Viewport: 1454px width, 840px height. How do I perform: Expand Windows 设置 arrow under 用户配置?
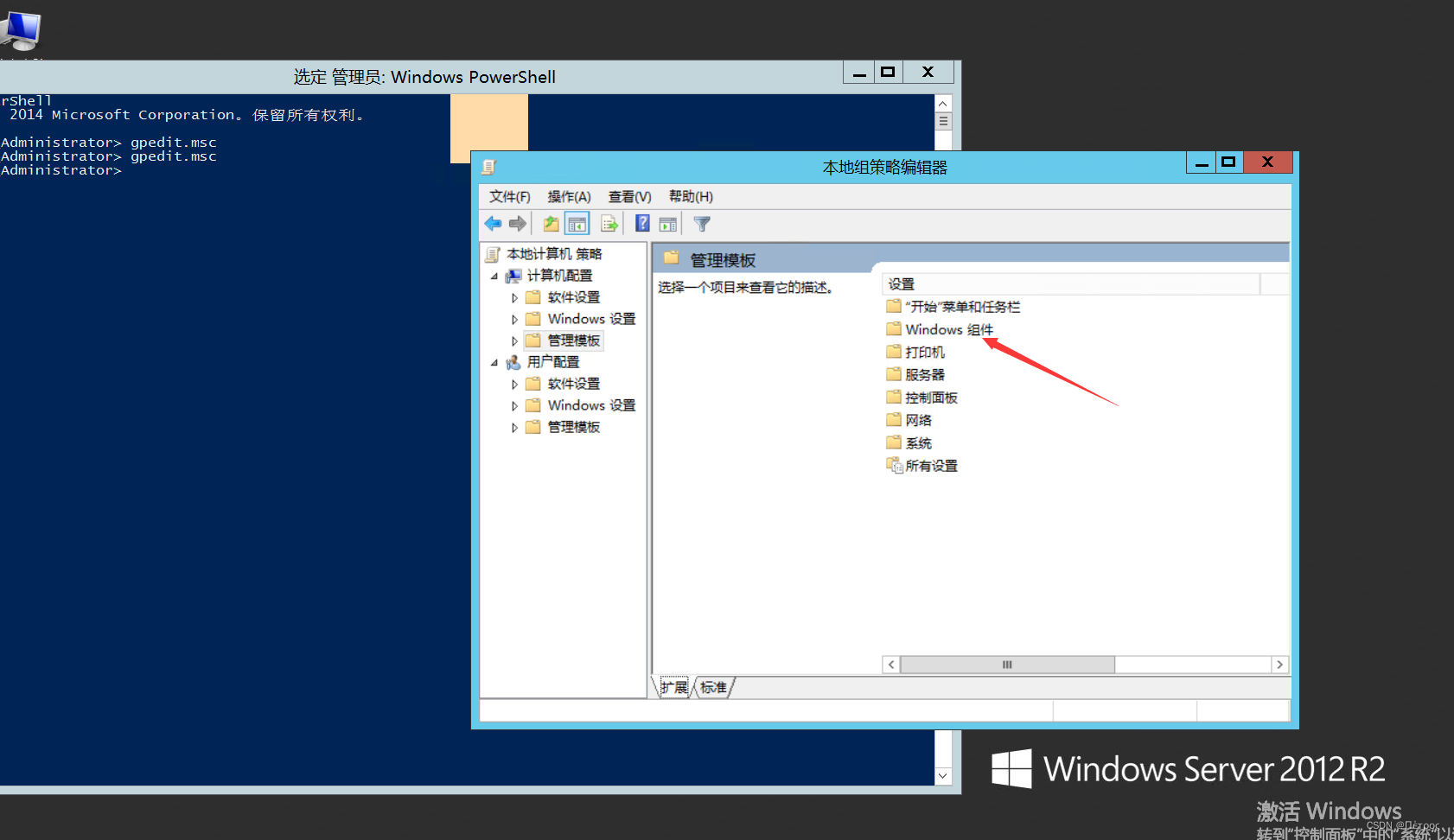514,406
